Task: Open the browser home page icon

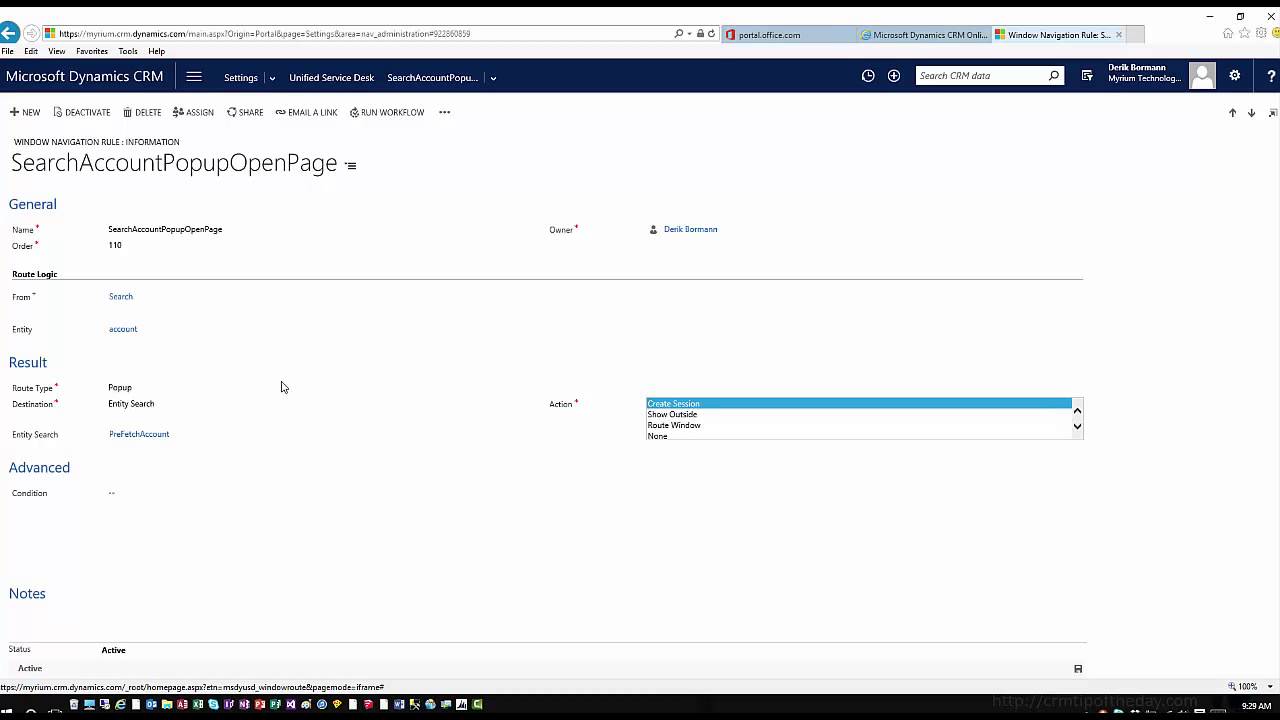Action: point(1228,33)
